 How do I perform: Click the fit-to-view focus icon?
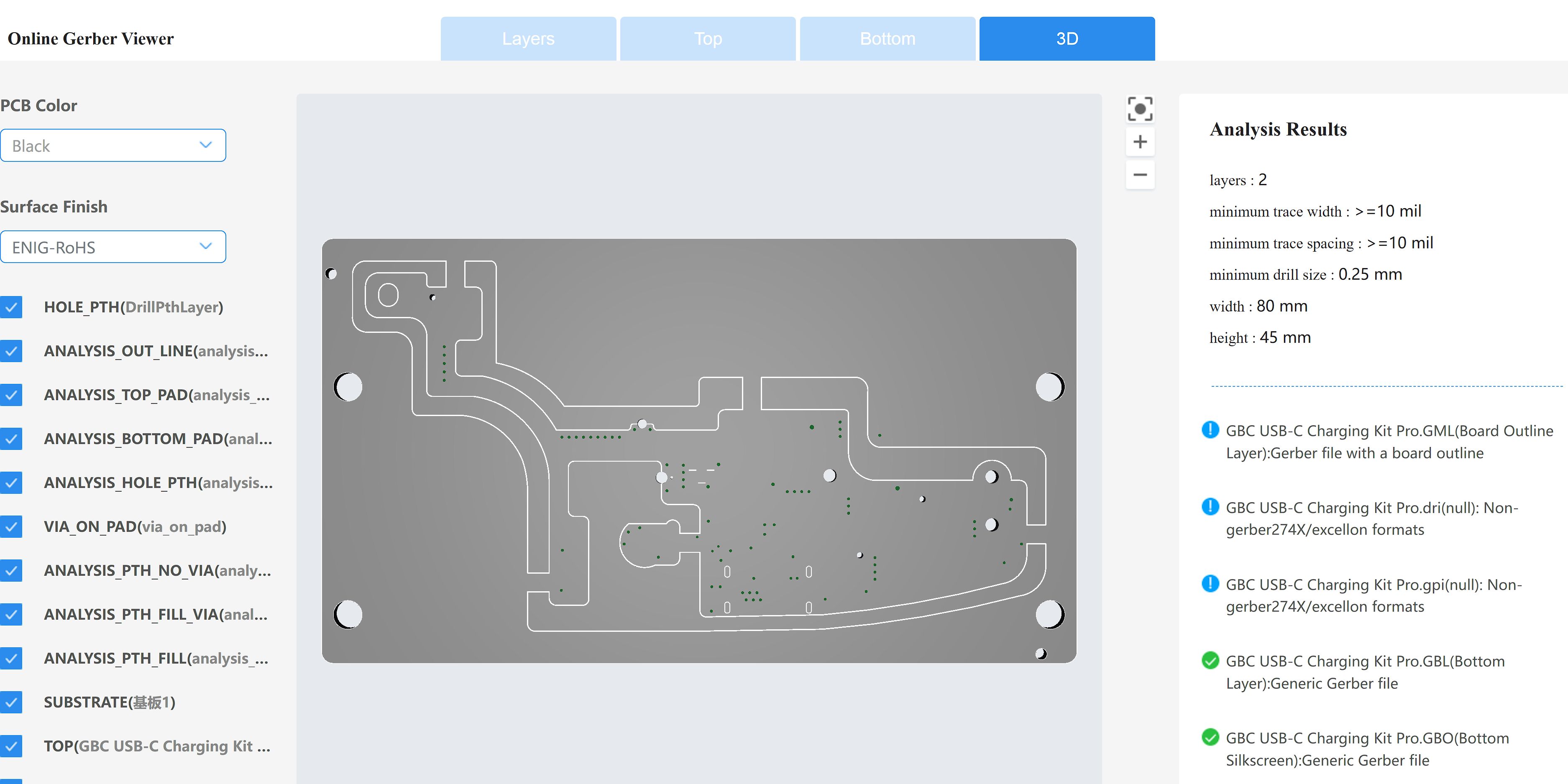click(x=1139, y=109)
